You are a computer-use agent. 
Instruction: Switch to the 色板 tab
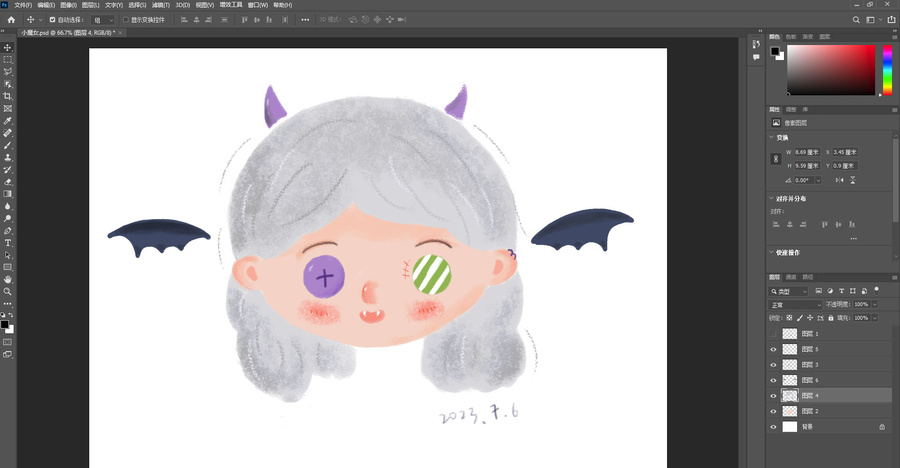coord(791,37)
